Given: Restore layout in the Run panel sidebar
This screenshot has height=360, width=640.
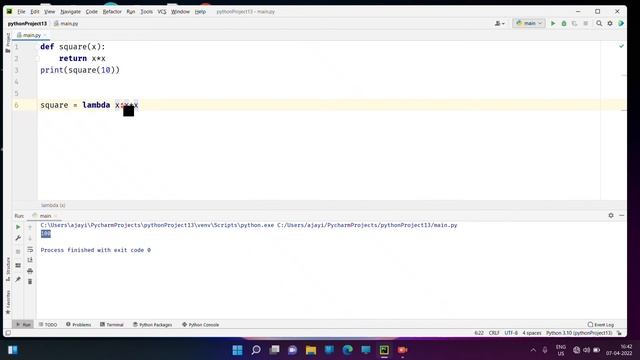Looking at the screenshot, I should pyautogui.click(x=18, y=265).
